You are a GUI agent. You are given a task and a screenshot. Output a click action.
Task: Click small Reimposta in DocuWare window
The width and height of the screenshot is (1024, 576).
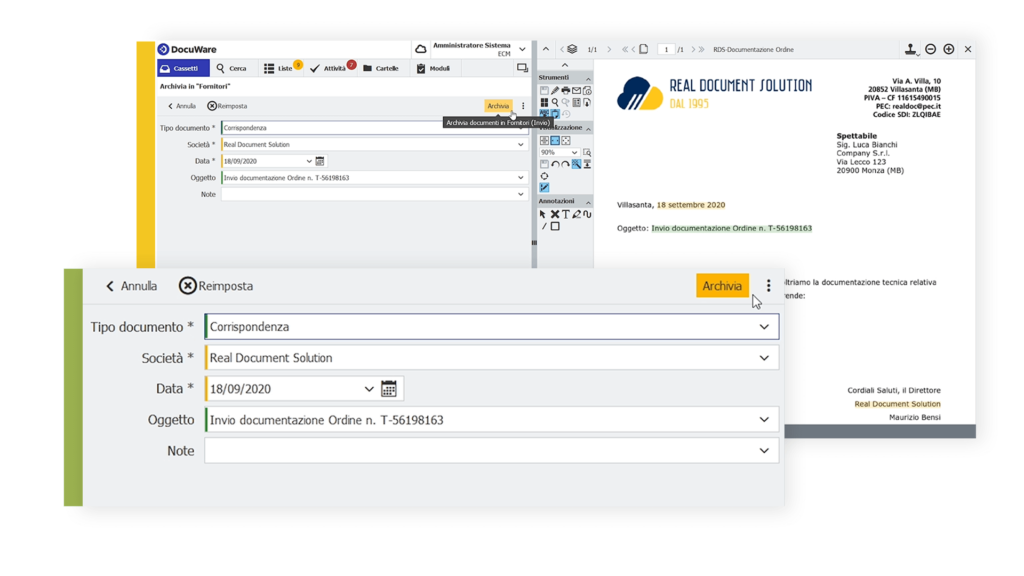(x=227, y=106)
